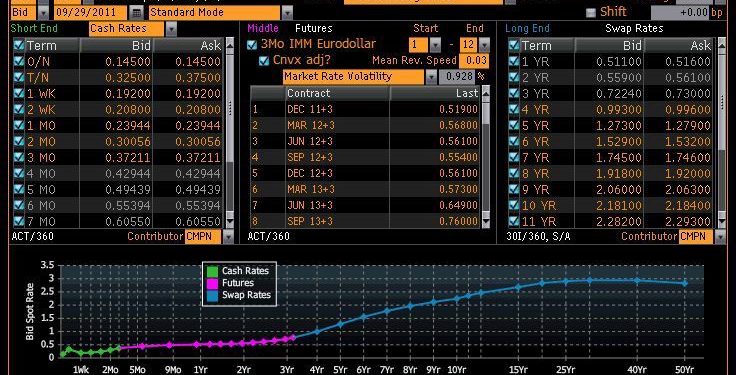The image size is (736, 375).
Task: Click the Long End label
Action: (x=527, y=28)
